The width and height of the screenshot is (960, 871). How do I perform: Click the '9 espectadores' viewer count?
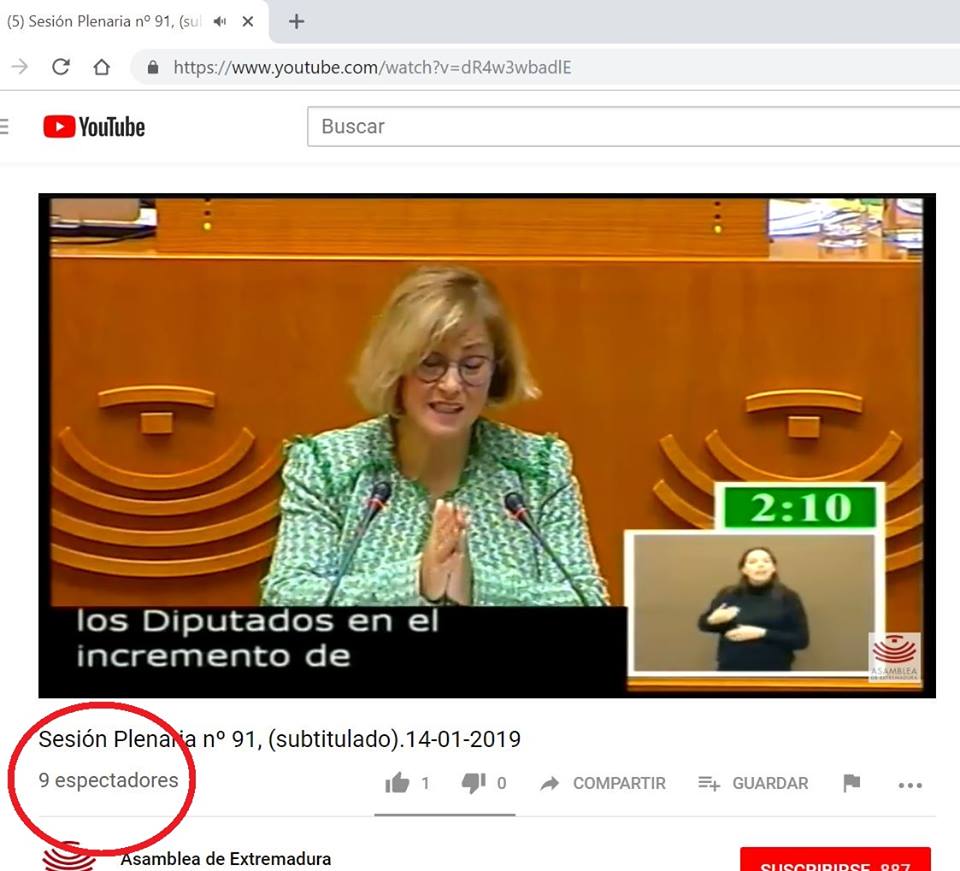[108, 780]
